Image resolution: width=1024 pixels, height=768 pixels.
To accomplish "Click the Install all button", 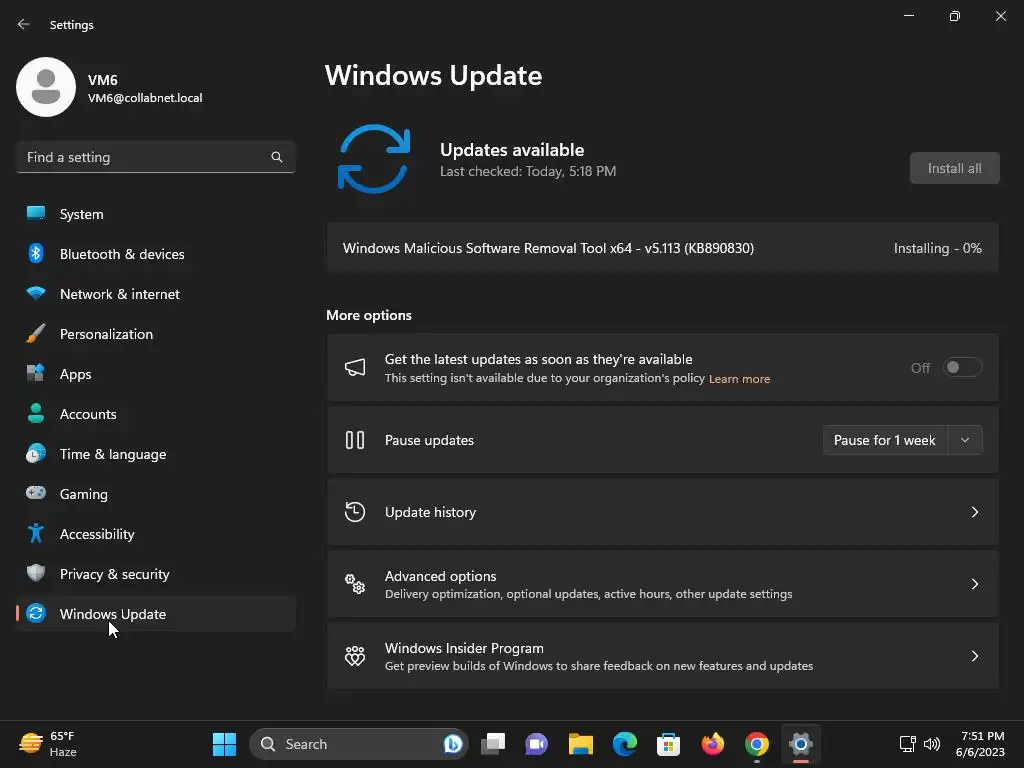I will click(x=954, y=168).
